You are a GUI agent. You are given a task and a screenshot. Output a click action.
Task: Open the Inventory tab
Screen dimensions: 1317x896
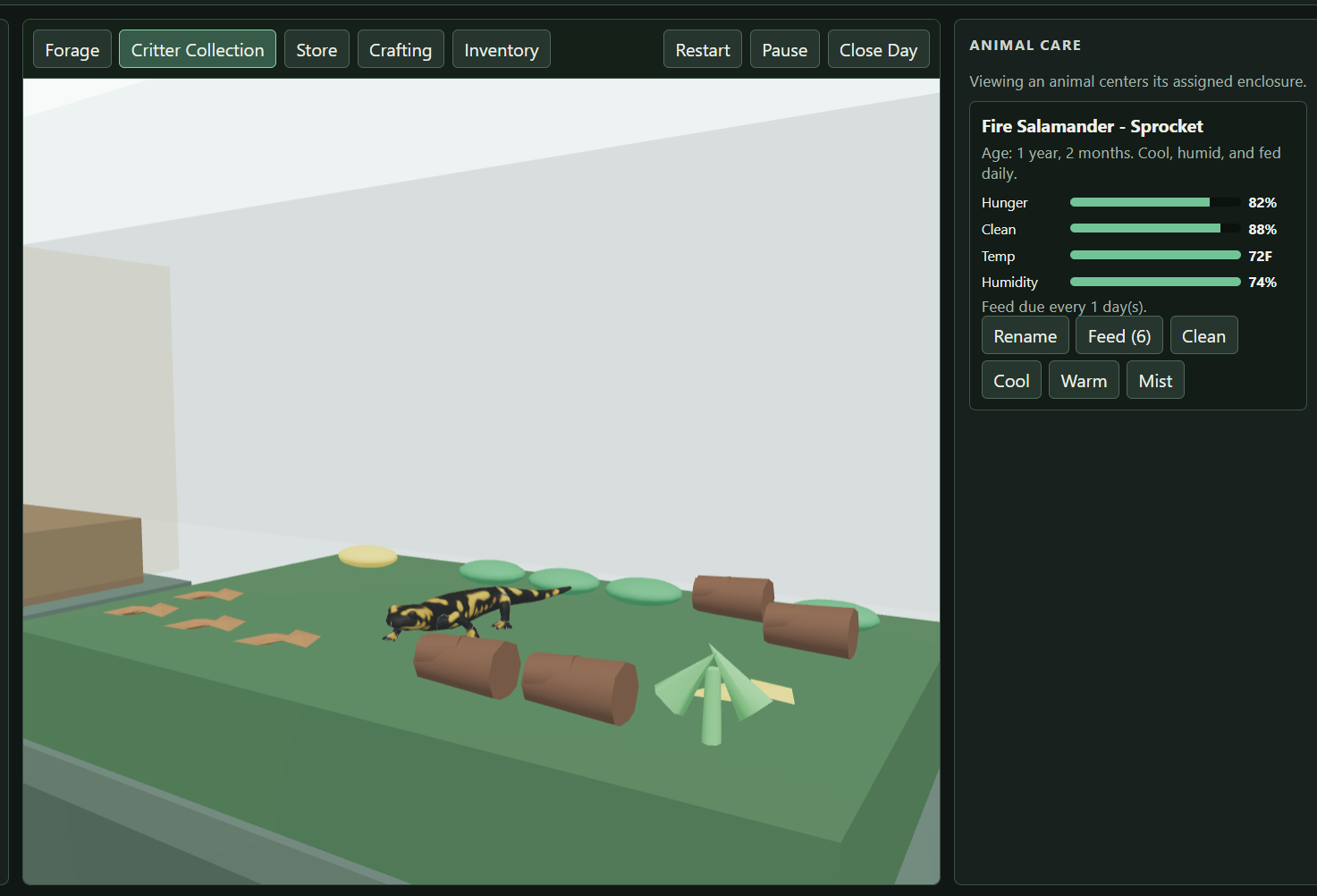pos(502,49)
